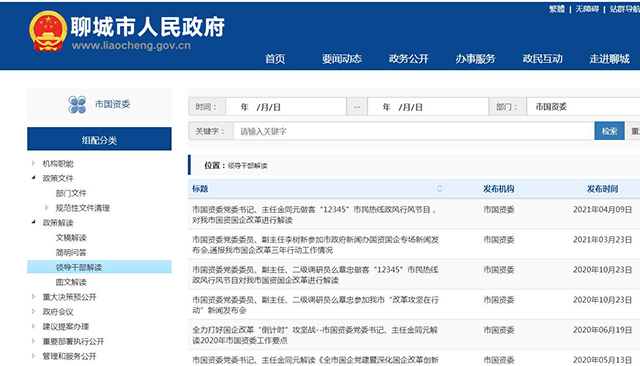Open the 办事服务 navigation tab
640x366 pixels.
click(x=476, y=59)
